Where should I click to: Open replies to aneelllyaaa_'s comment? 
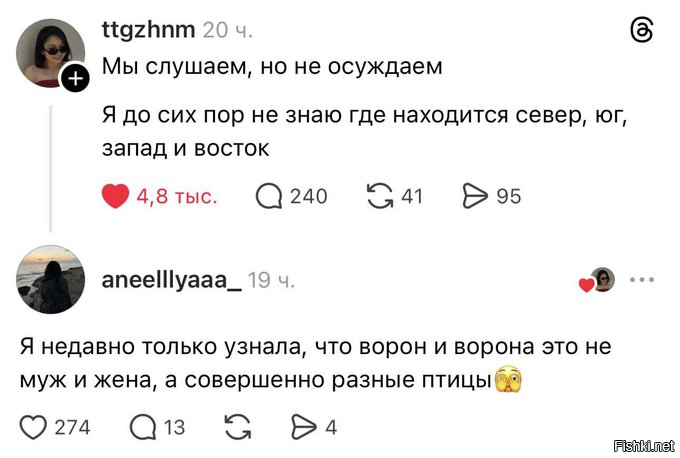tap(144, 427)
